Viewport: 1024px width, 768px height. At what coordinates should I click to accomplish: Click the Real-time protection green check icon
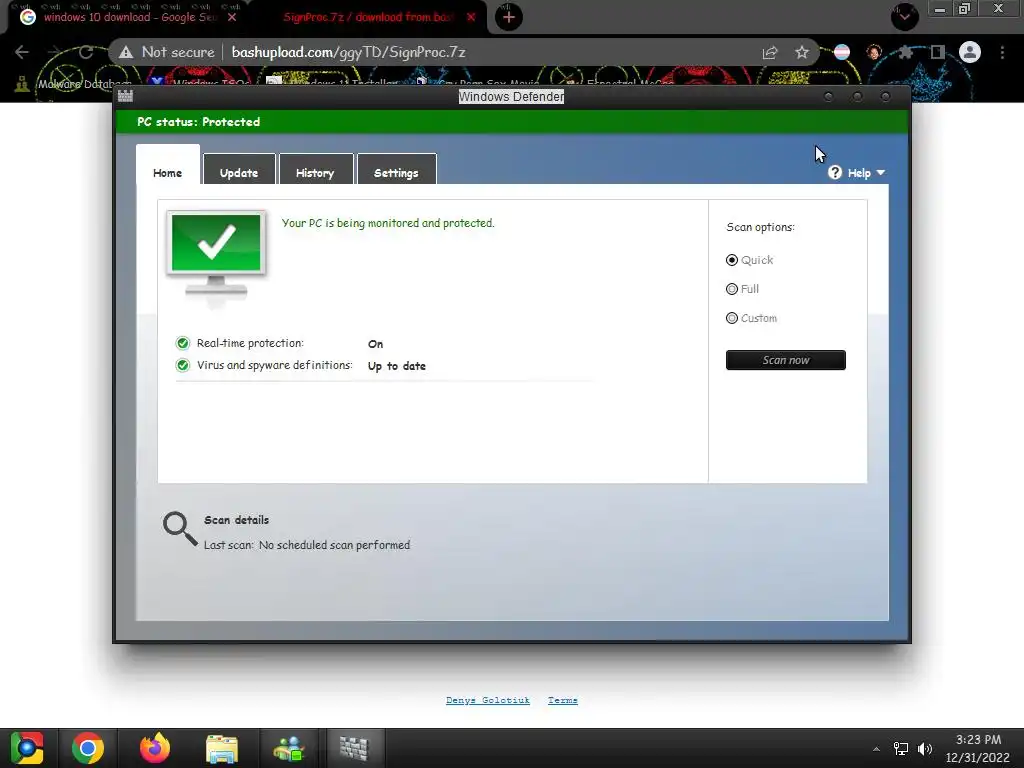[x=183, y=343]
